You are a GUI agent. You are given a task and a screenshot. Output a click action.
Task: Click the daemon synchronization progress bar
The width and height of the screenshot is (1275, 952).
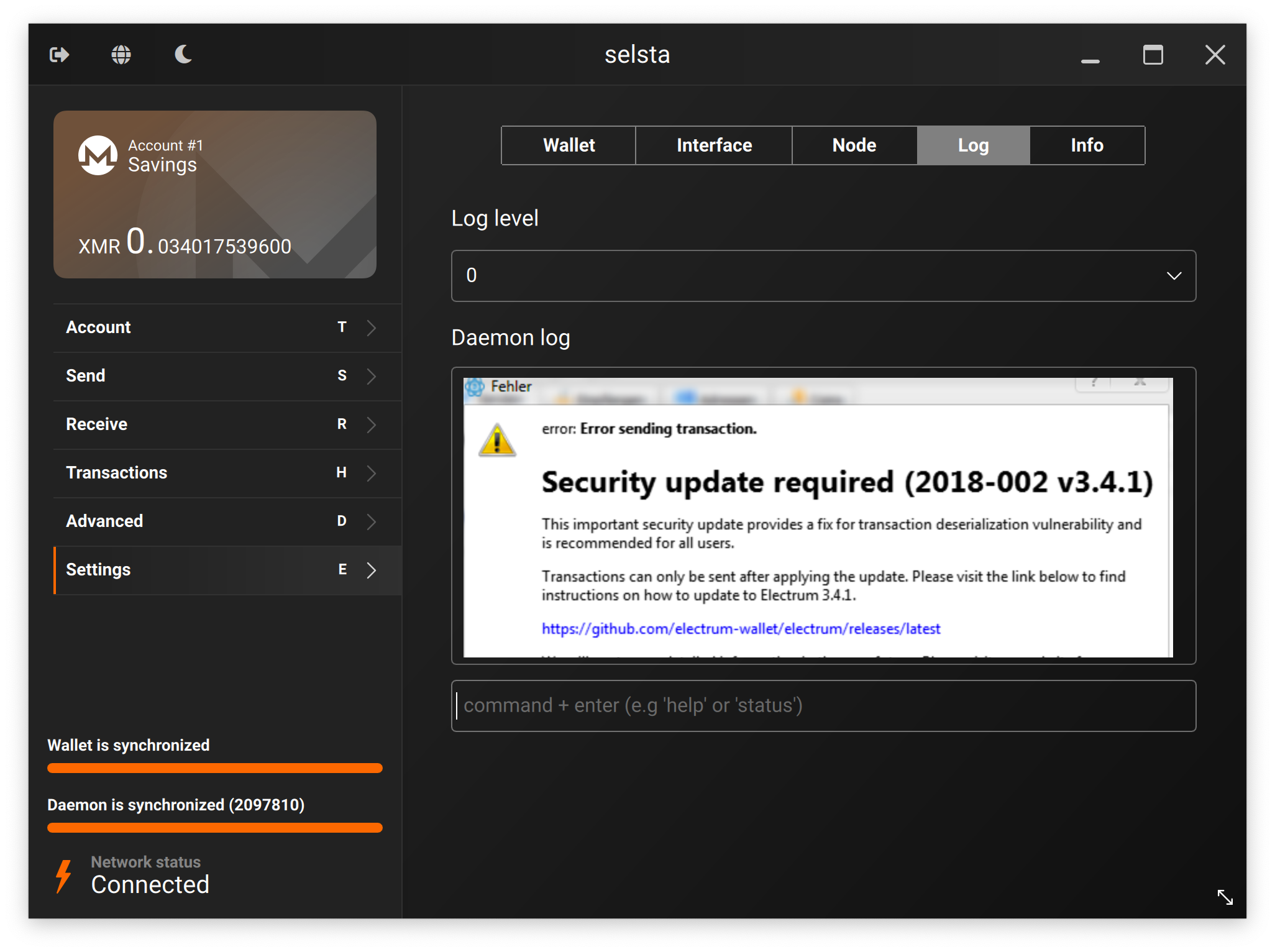[x=215, y=828]
